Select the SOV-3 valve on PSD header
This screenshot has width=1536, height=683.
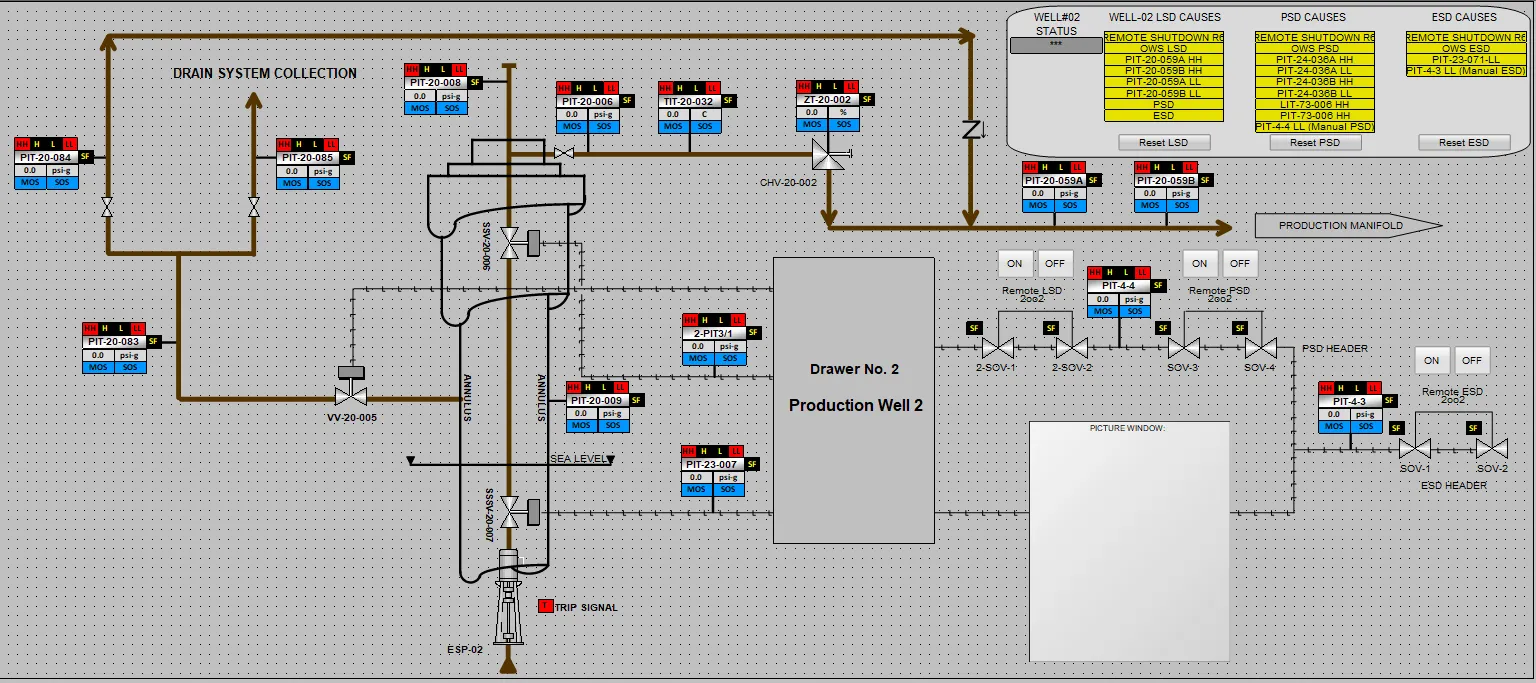(x=1184, y=348)
